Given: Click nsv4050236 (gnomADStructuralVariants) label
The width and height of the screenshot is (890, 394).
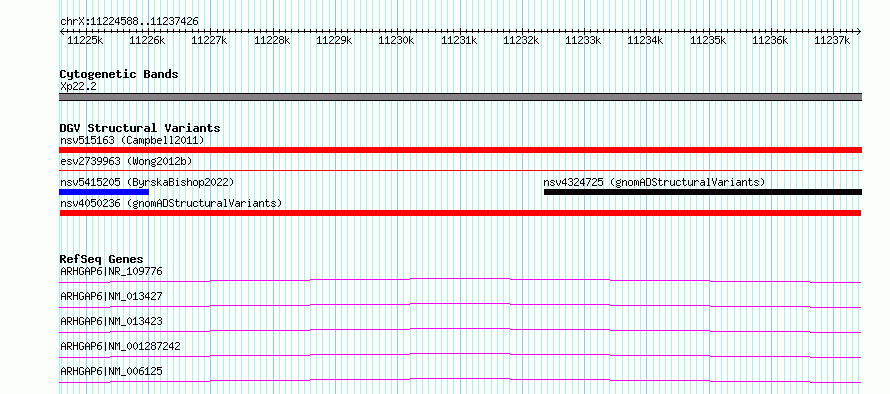Looking at the screenshot, I should 171,203.
